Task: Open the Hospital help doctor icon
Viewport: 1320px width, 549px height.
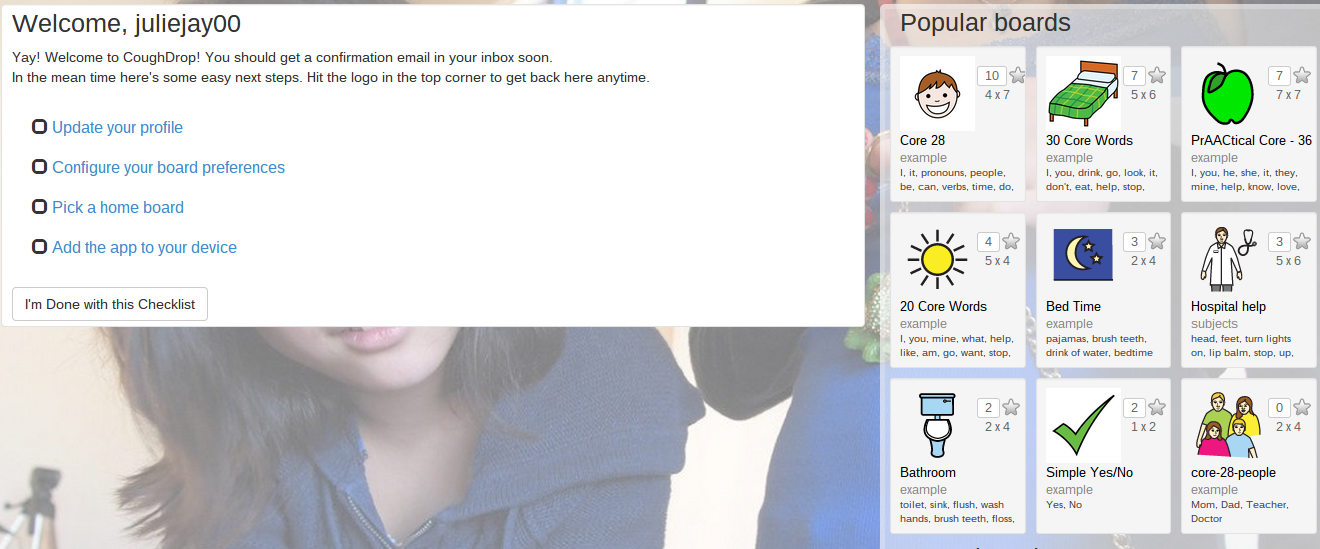Action: pos(1228,259)
